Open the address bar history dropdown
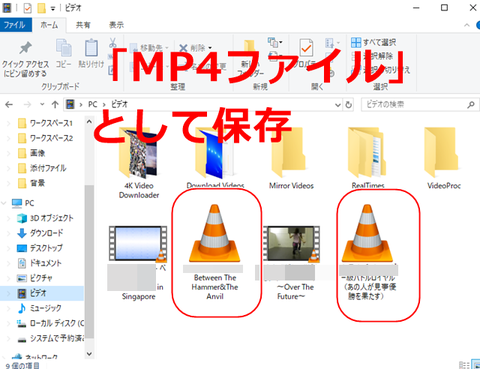This screenshot has width=480, height=369. [x=338, y=105]
